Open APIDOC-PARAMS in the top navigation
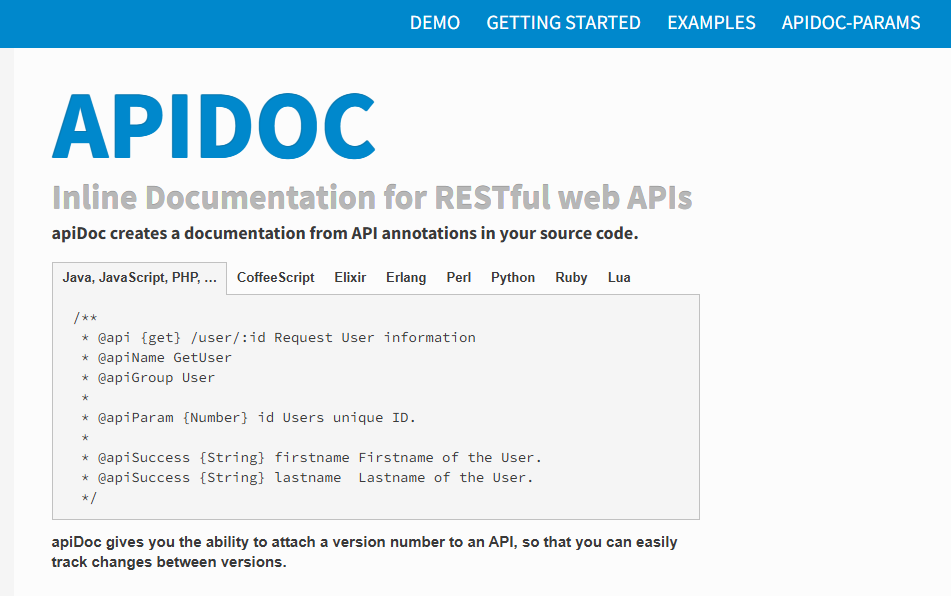This screenshot has height=596, width=951. [x=851, y=23]
